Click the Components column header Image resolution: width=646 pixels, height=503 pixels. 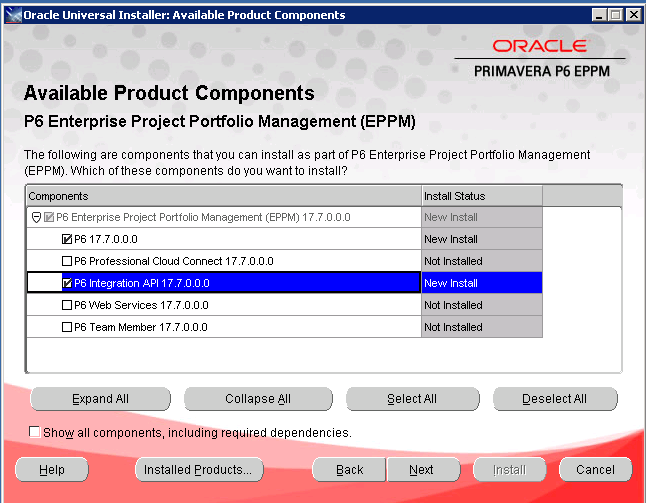tap(222, 196)
